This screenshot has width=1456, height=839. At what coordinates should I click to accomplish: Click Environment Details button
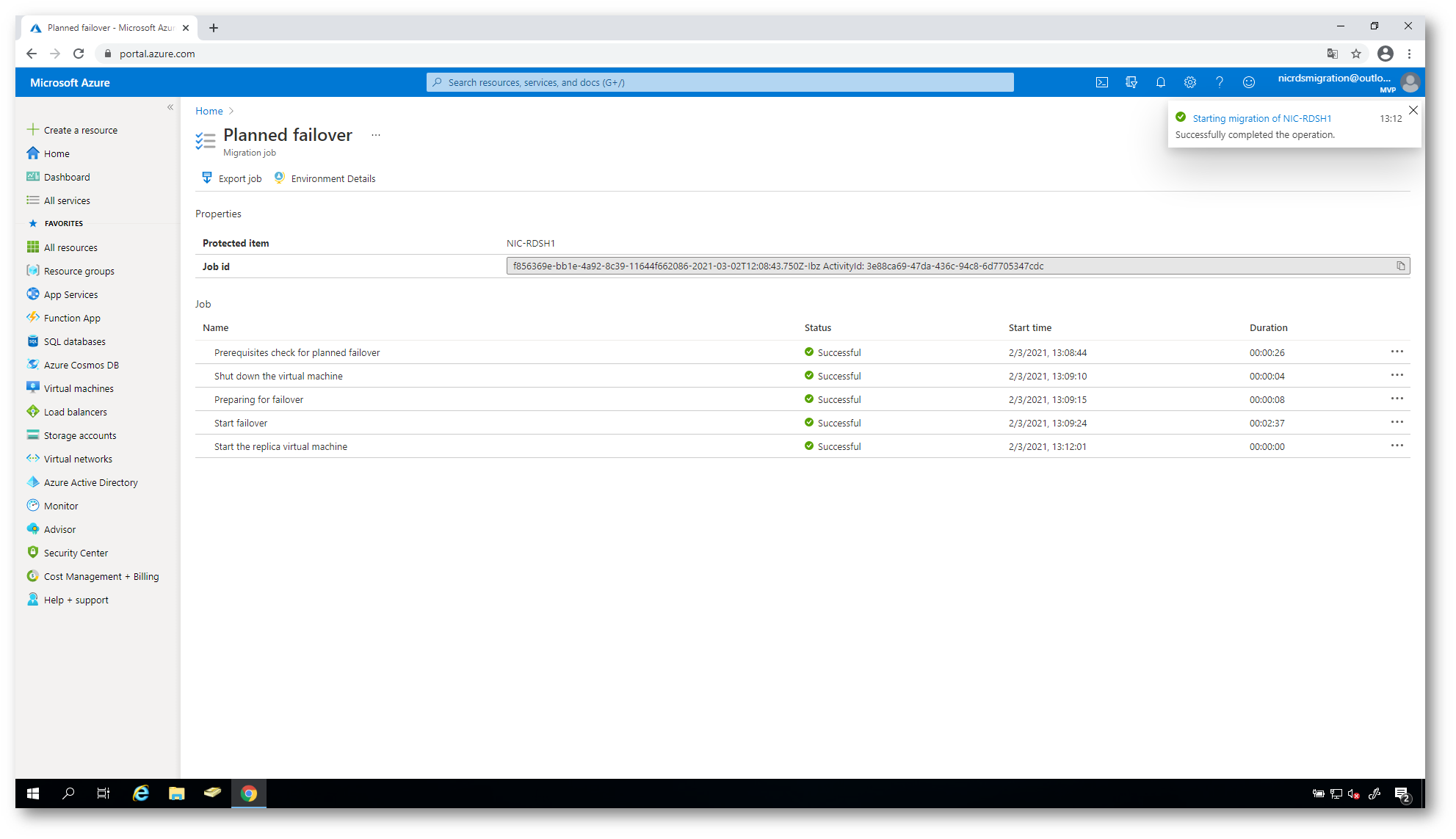(x=325, y=178)
